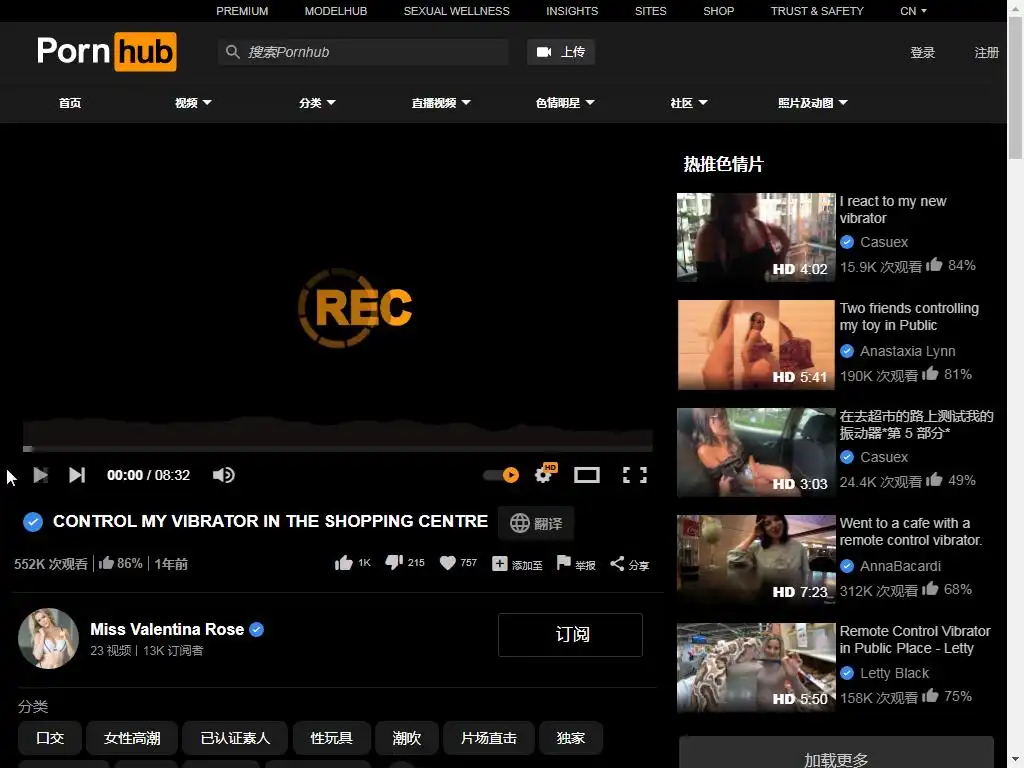Open the sidebar thumbnail with duration 4:02
This screenshot has width=1024, height=768.
(x=756, y=237)
